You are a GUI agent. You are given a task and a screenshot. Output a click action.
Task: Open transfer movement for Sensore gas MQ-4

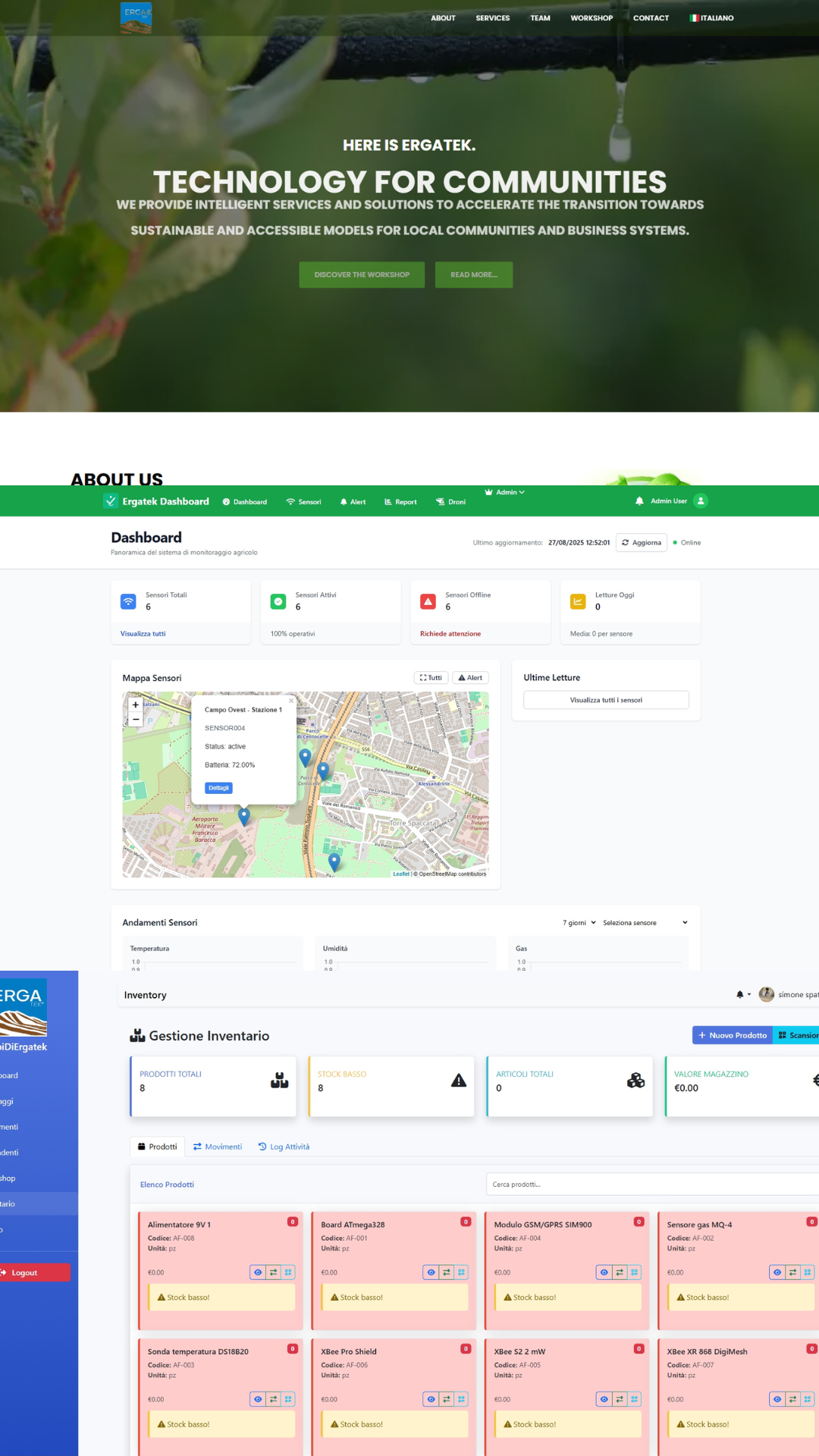792,1272
